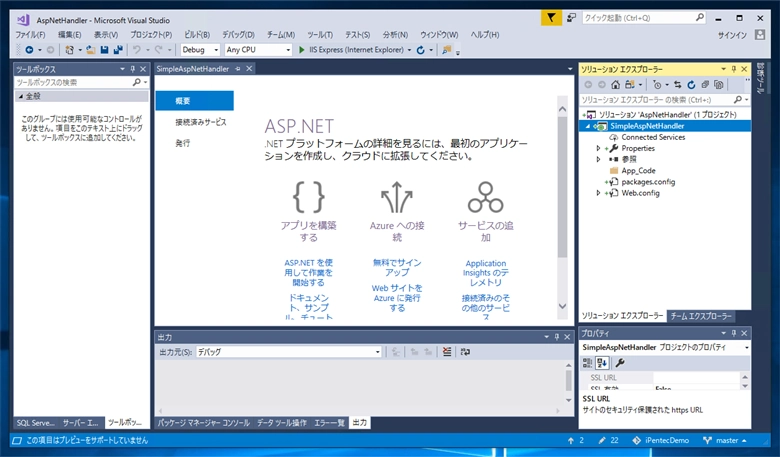780x457 pixels.
Task: Click the Collapse All icon in Solution Explorer
Action: (705, 85)
